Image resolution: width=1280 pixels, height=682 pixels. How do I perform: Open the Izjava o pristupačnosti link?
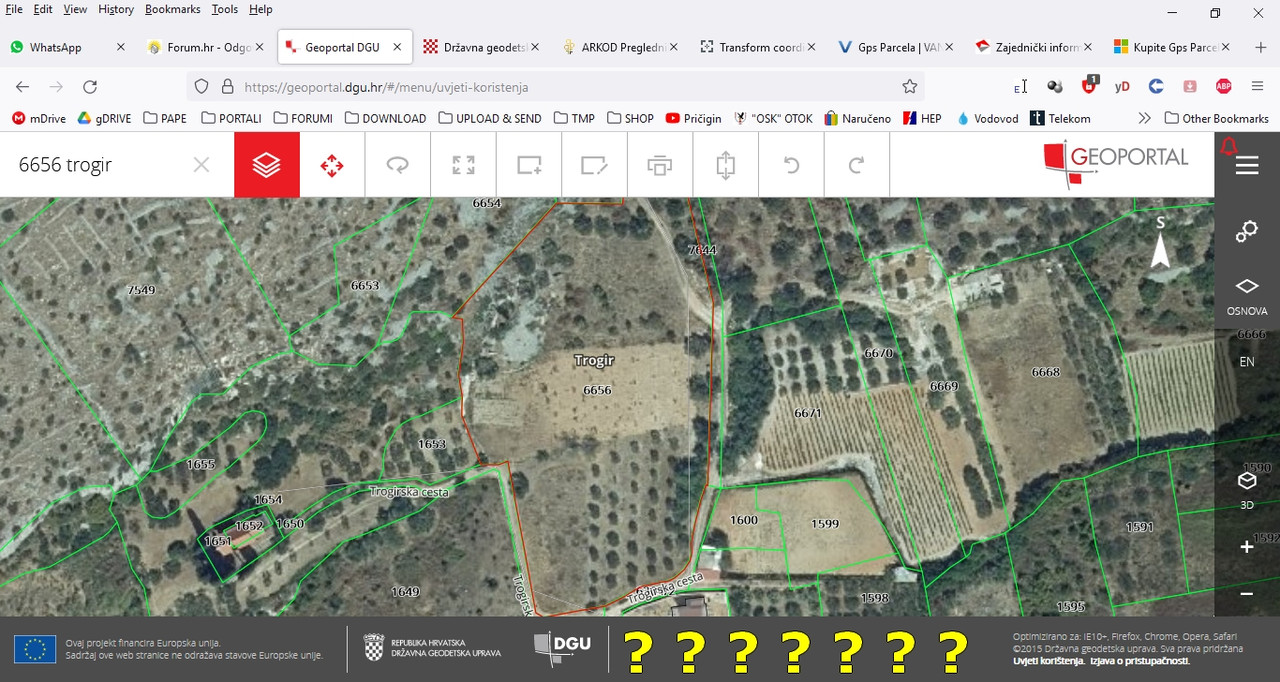click(x=1140, y=661)
